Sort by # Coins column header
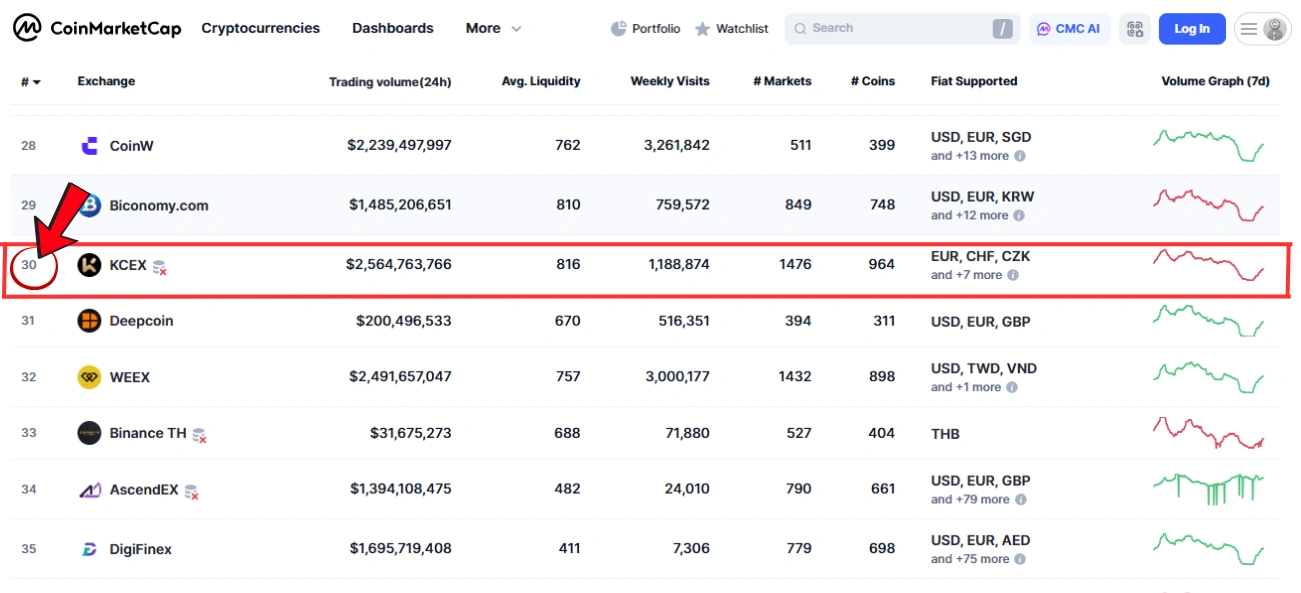The width and height of the screenshot is (1301, 593). (873, 81)
